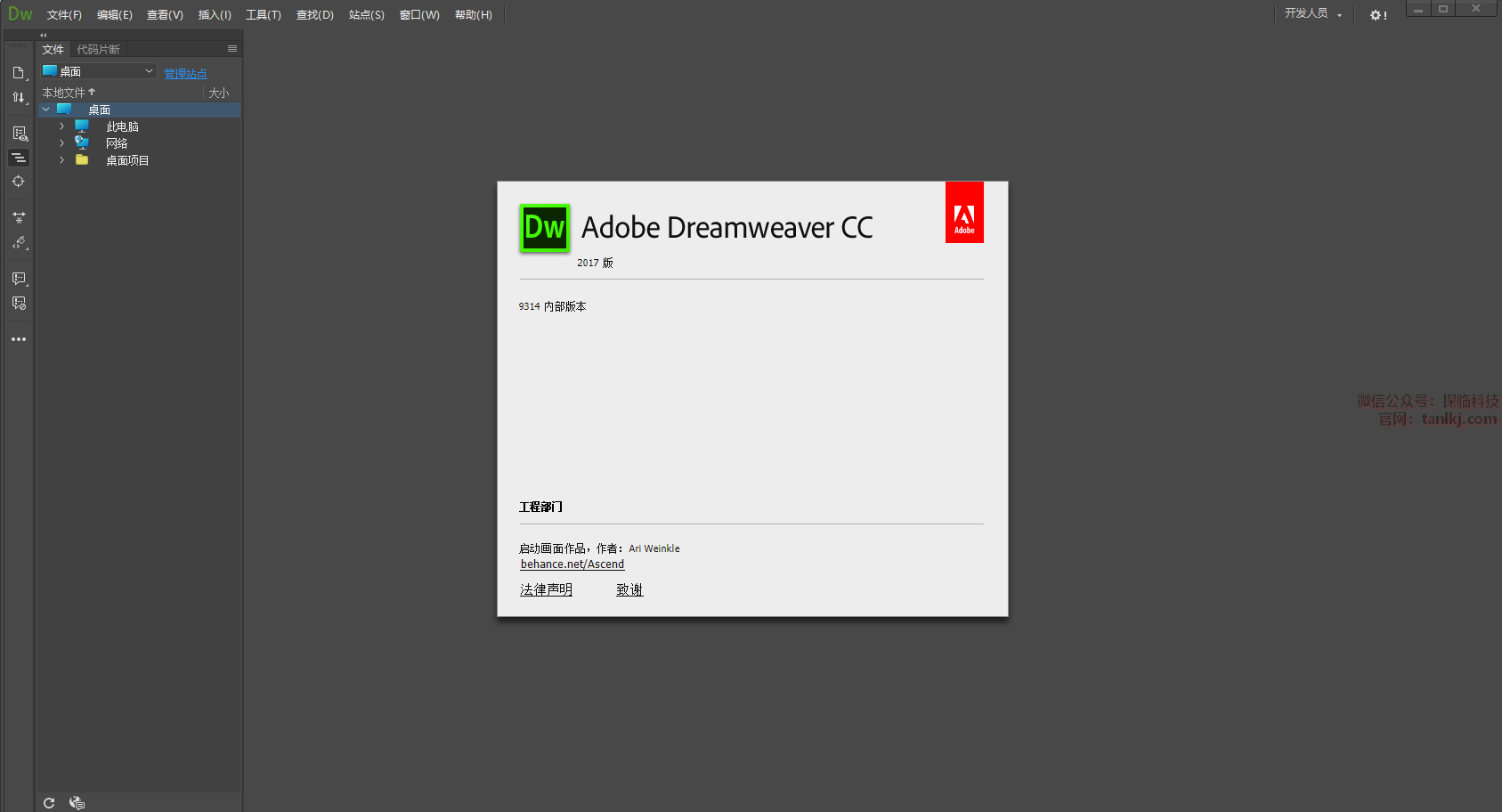
Task: Click the 法律声明 link
Action: [547, 590]
